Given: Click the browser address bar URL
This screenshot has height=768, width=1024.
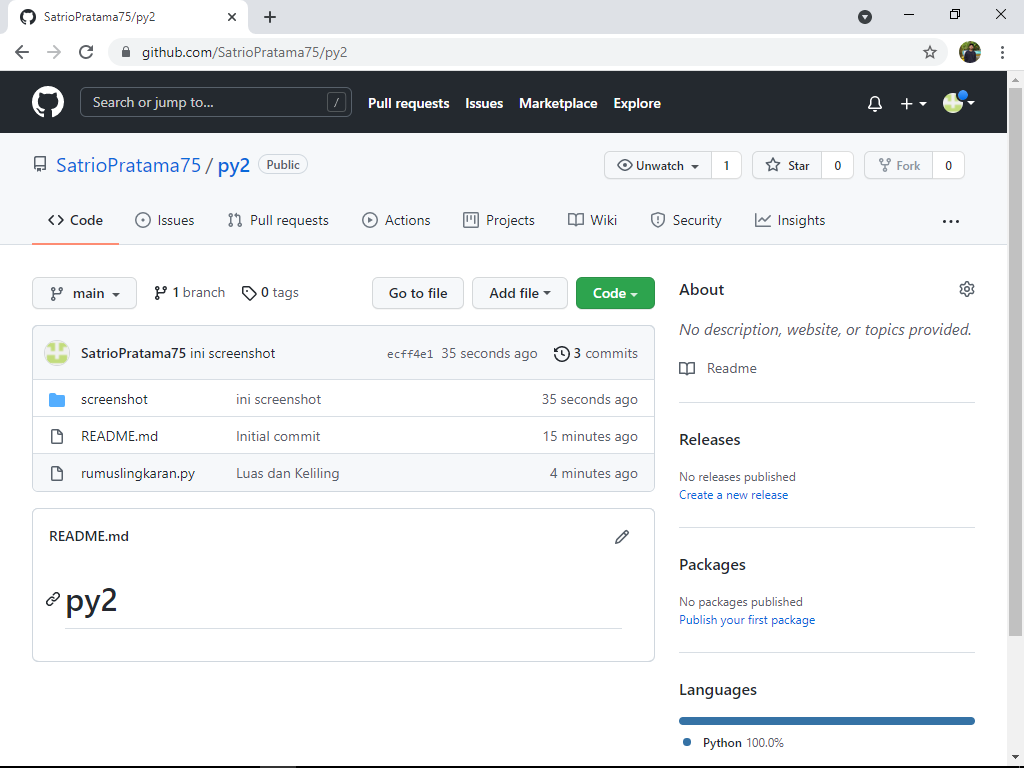Looking at the screenshot, I should 244,52.
